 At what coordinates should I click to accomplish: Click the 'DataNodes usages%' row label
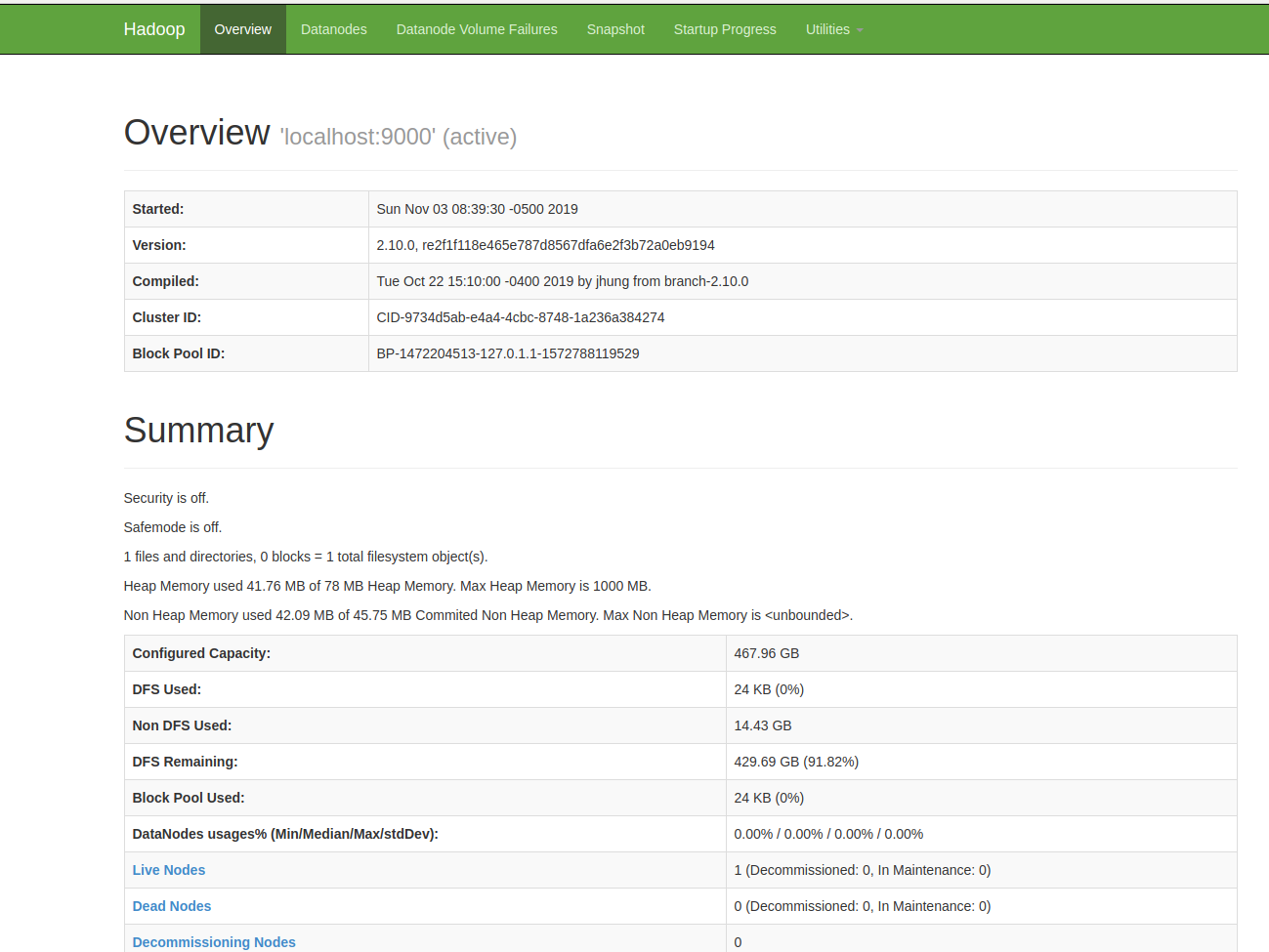[285, 834]
